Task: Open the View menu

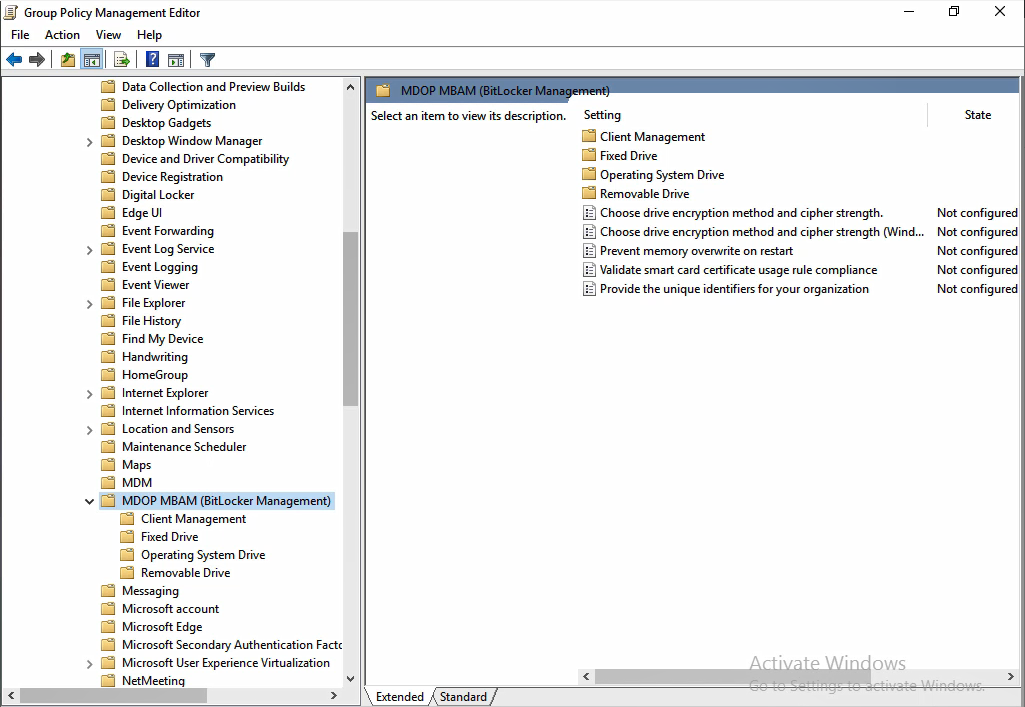Action: point(108,35)
